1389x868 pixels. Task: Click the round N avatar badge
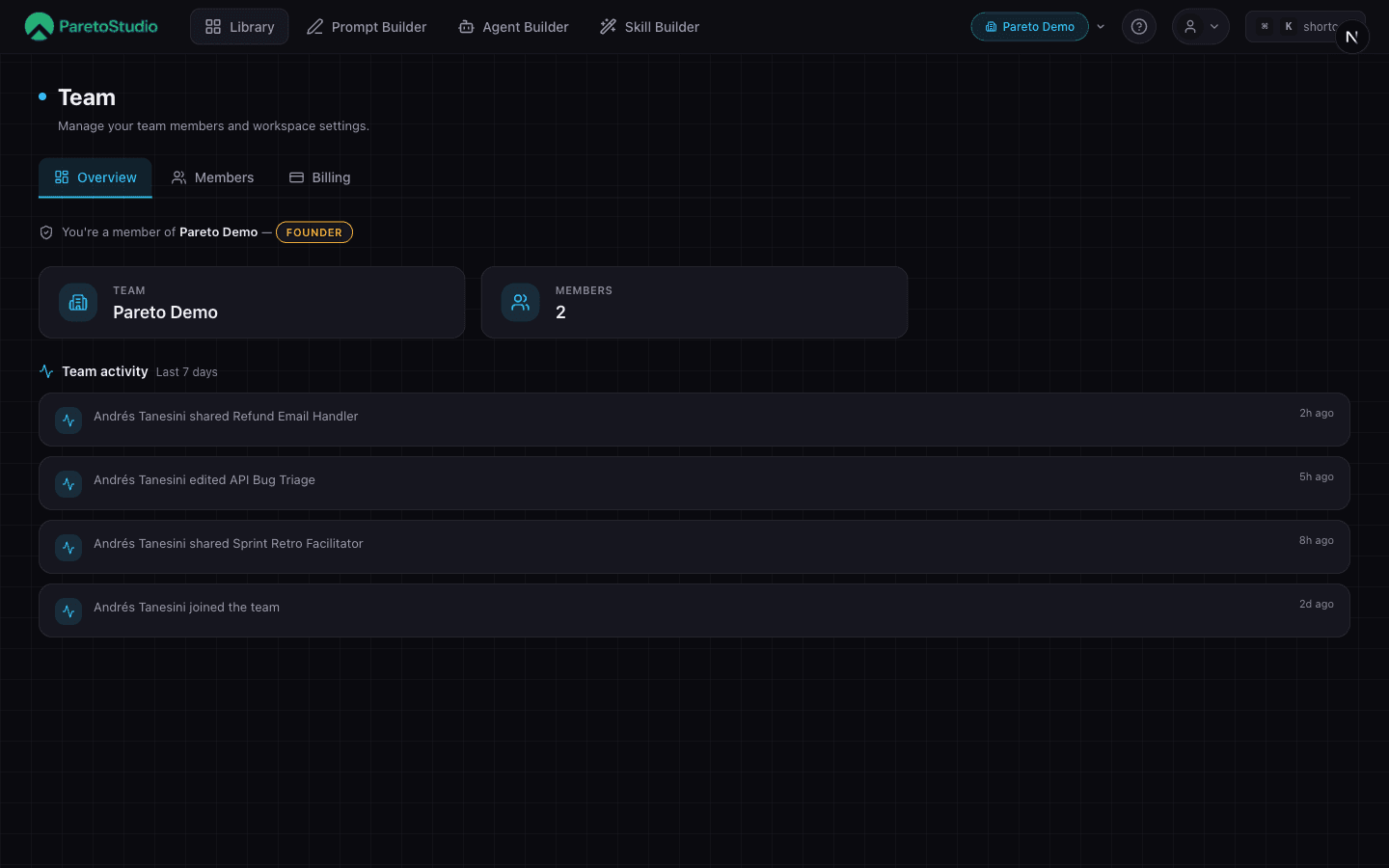click(x=1351, y=37)
